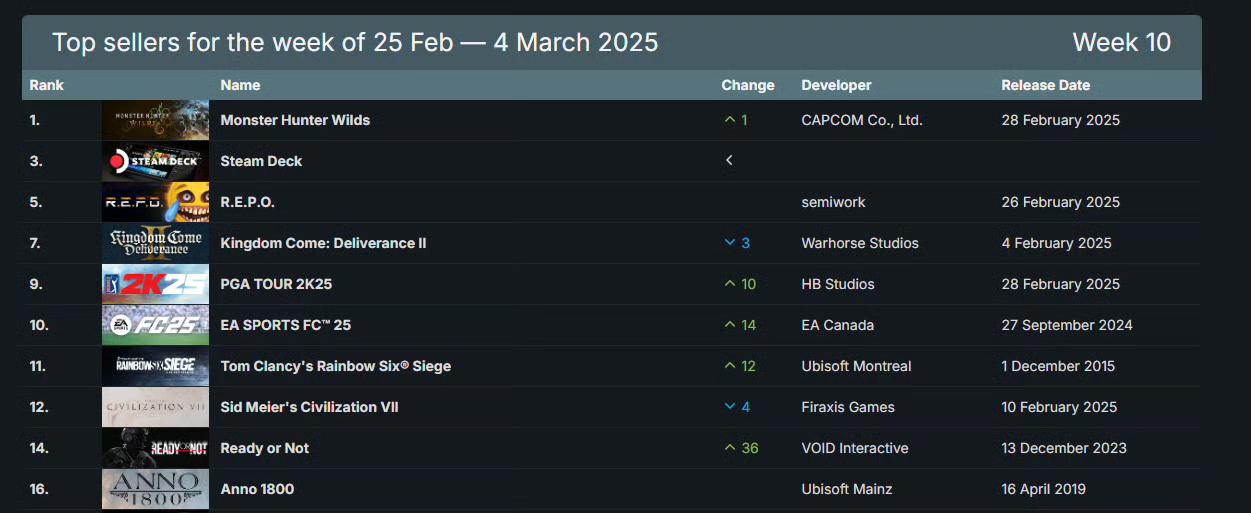Click rank number 16.
This screenshot has height=513, width=1251.
coord(39,489)
